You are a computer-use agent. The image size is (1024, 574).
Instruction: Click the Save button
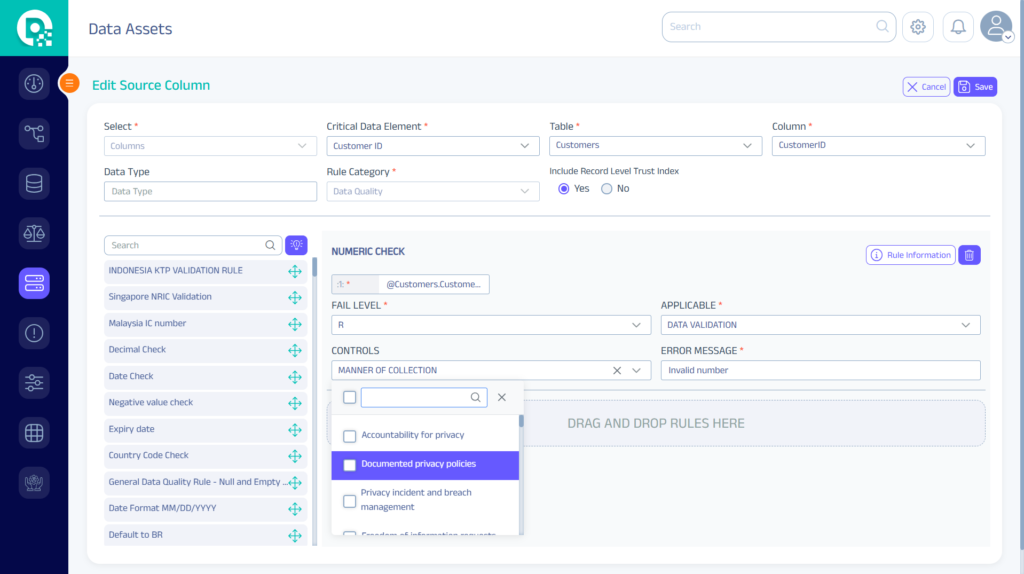(975, 87)
